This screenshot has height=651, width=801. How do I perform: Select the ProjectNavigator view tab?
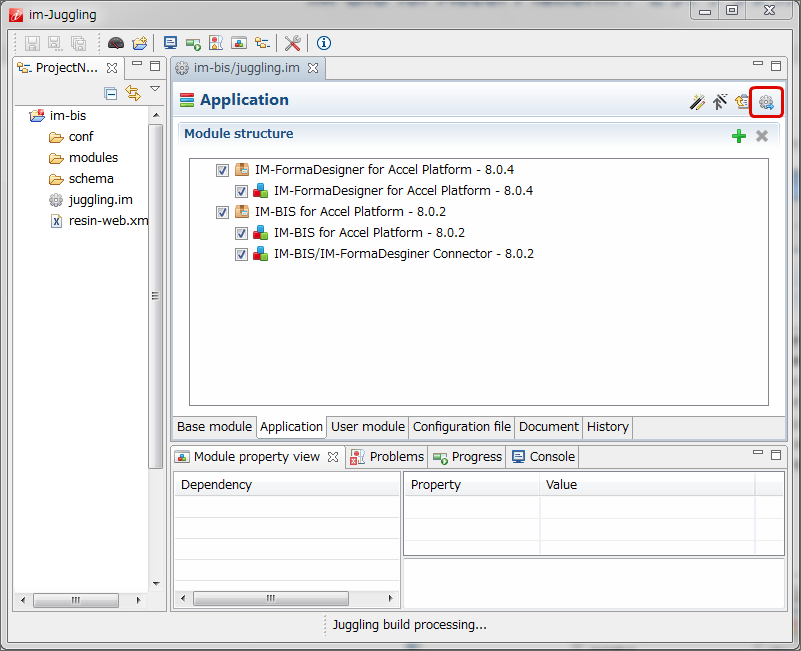tap(66, 68)
